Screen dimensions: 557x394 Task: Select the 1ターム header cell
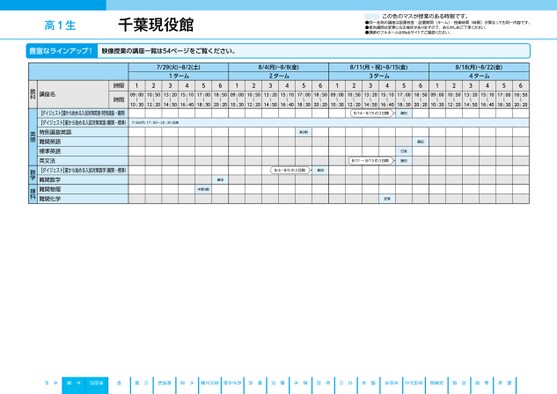click(178, 76)
